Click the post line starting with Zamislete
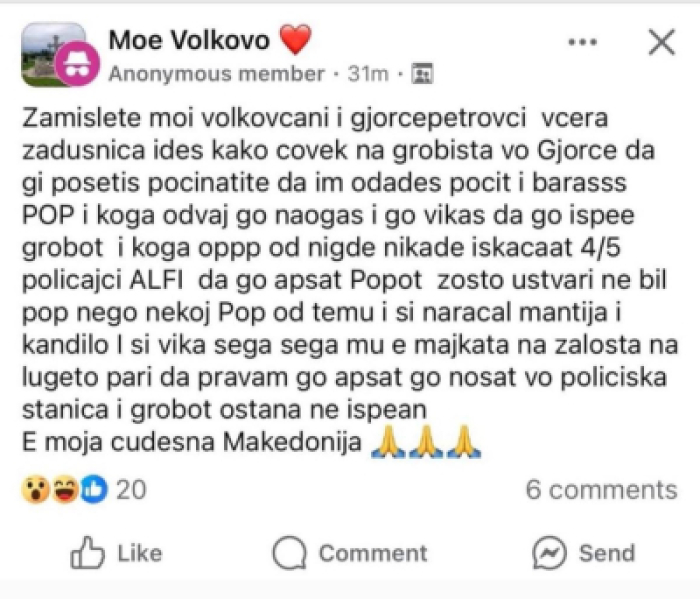 [314, 117]
